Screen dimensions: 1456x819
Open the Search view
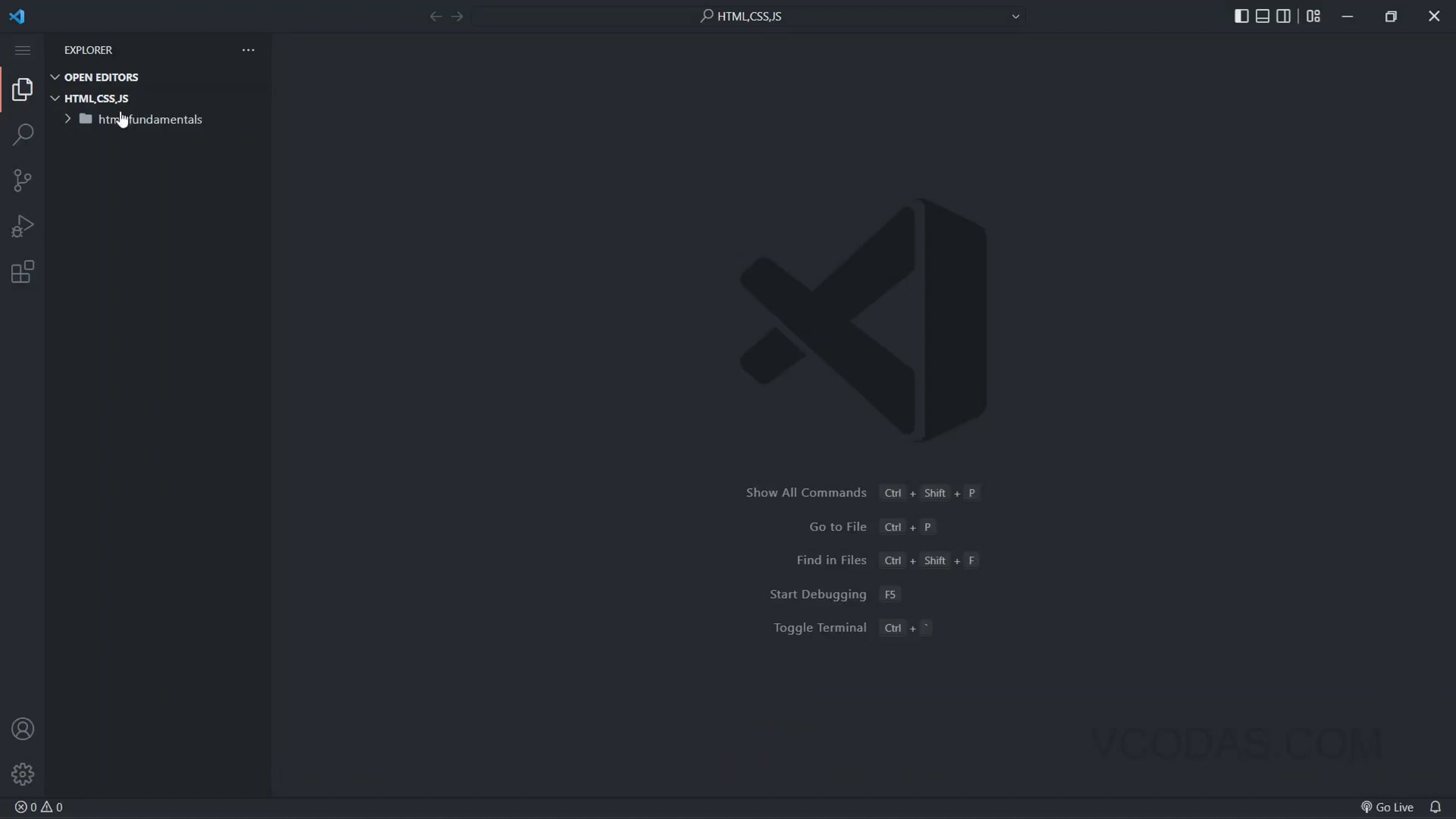point(22,135)
